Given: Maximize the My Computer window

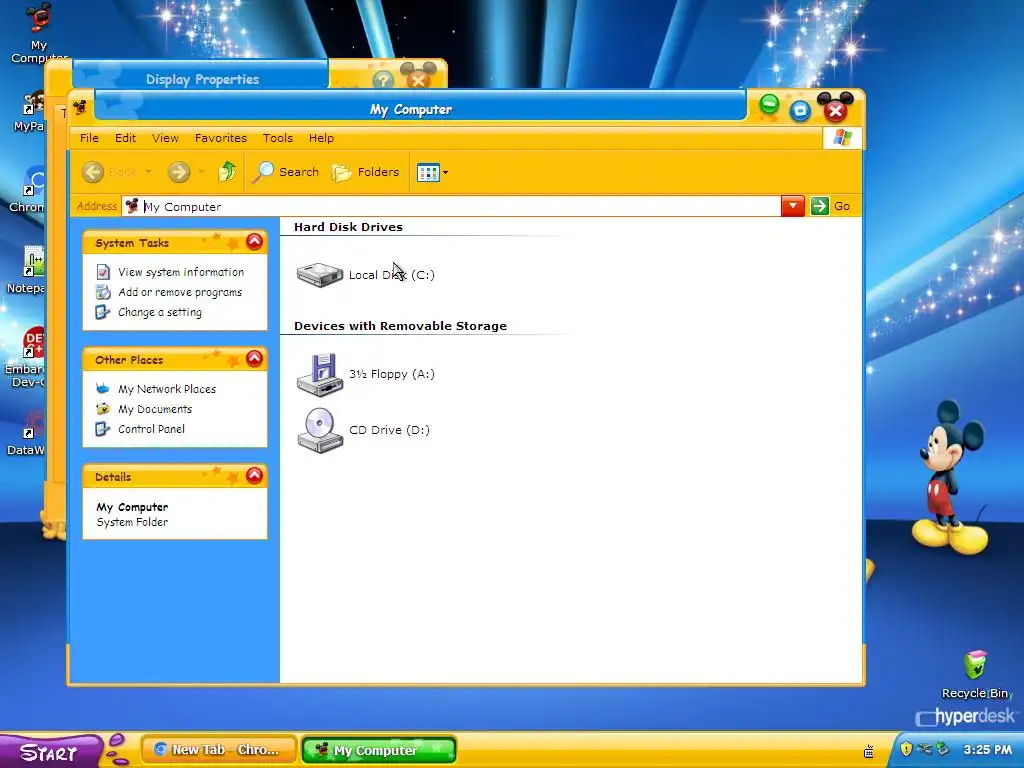Looking at the screenshot, I should pos(800,111).
